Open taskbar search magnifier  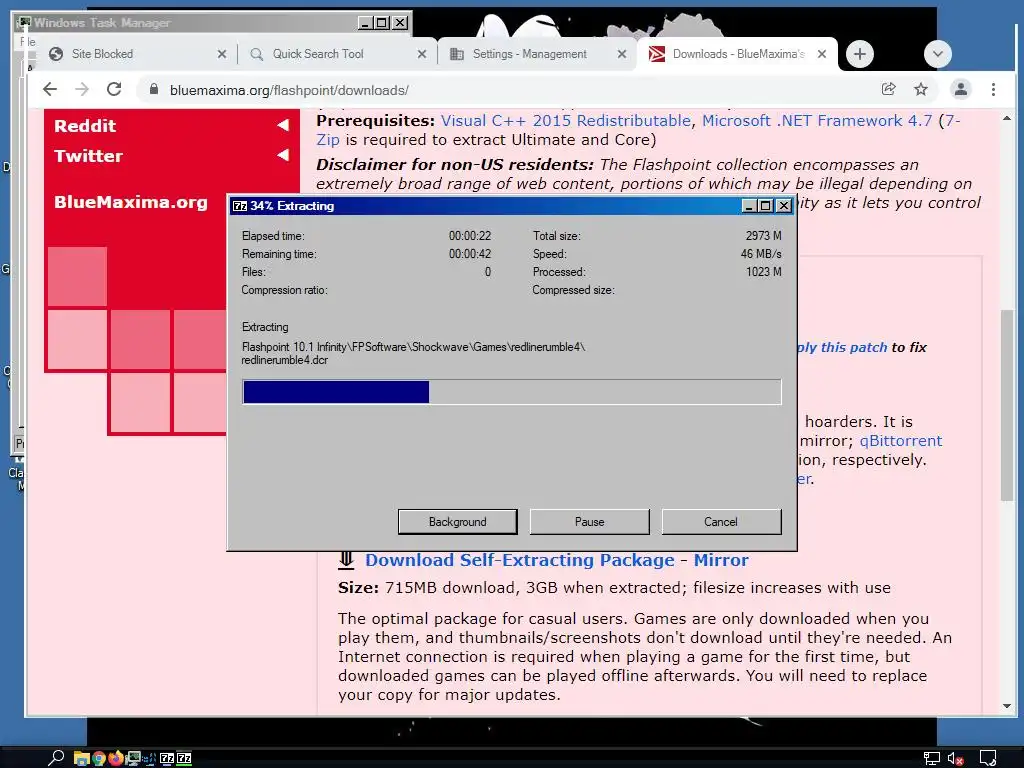point(56,758)
